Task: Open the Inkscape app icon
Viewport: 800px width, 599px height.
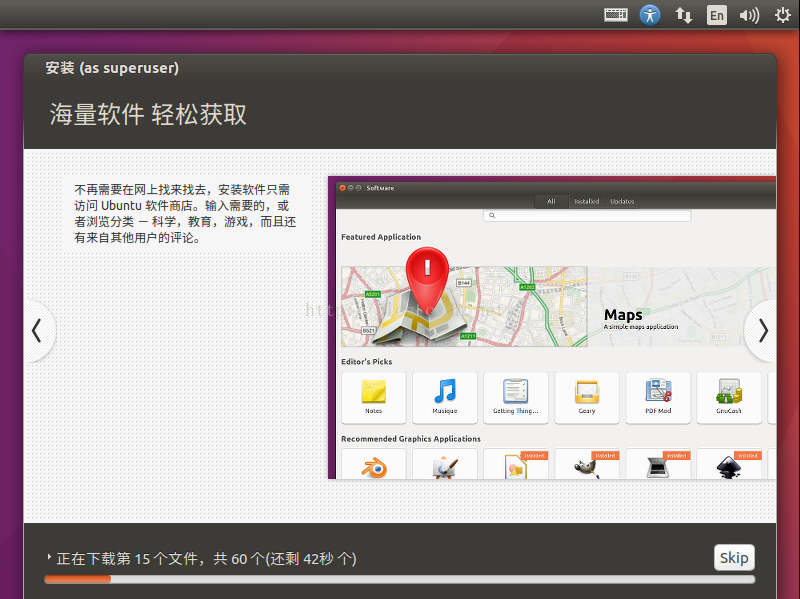Action: [x=729, y=467]
